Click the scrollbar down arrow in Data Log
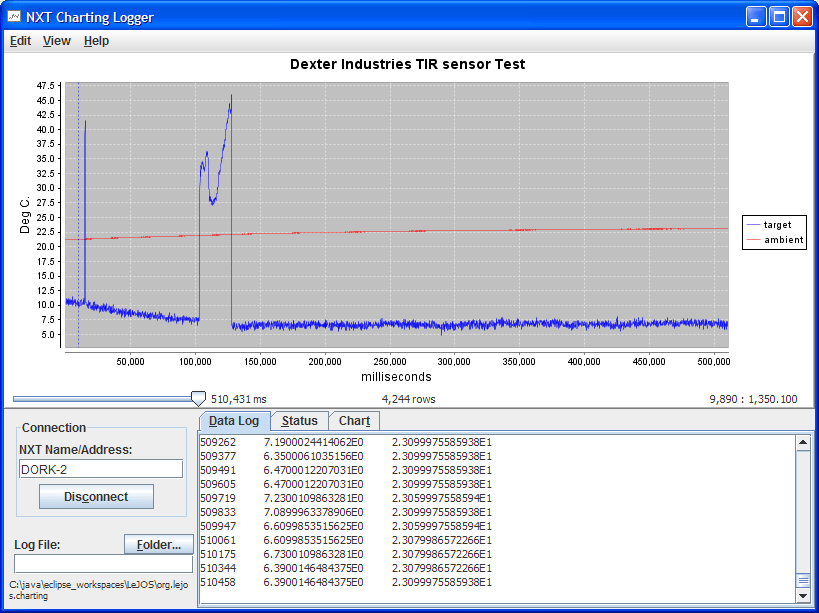This screenshot has height=613, width=819. (x=803, y=595)
